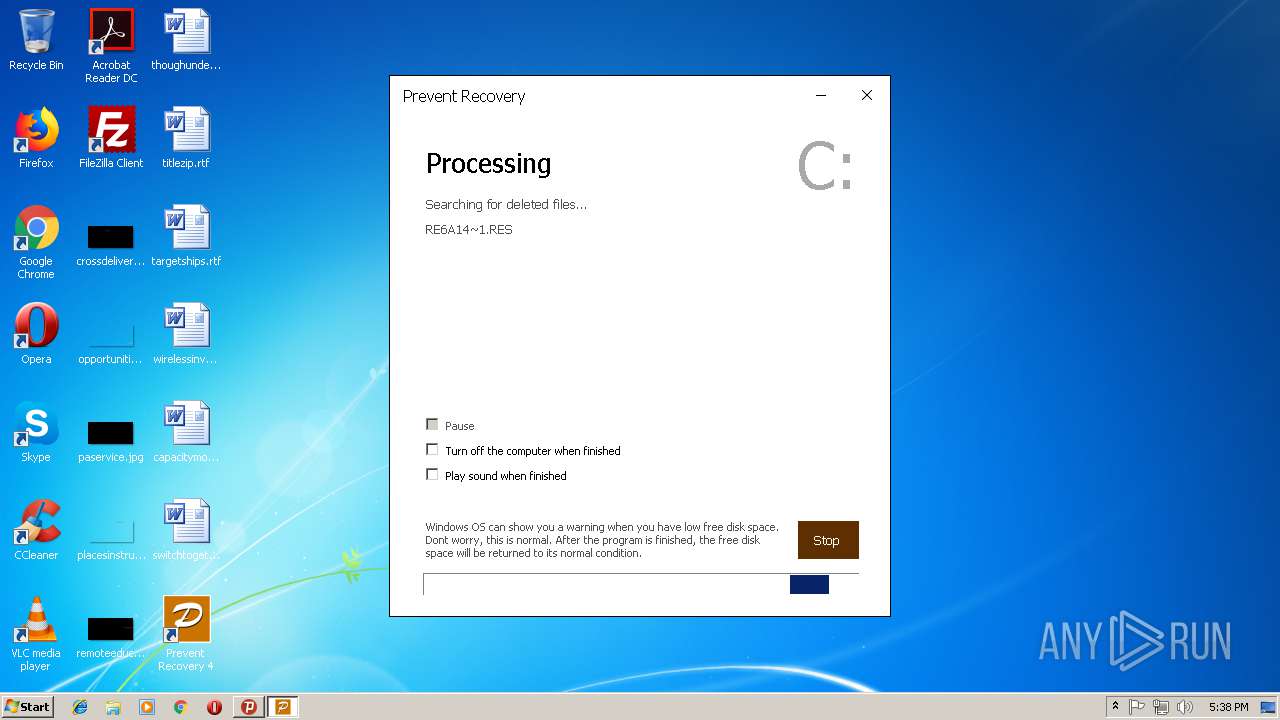Select the opportuniti... file icon
Viewport: 1280px width, 720px height.
point(111,340)
